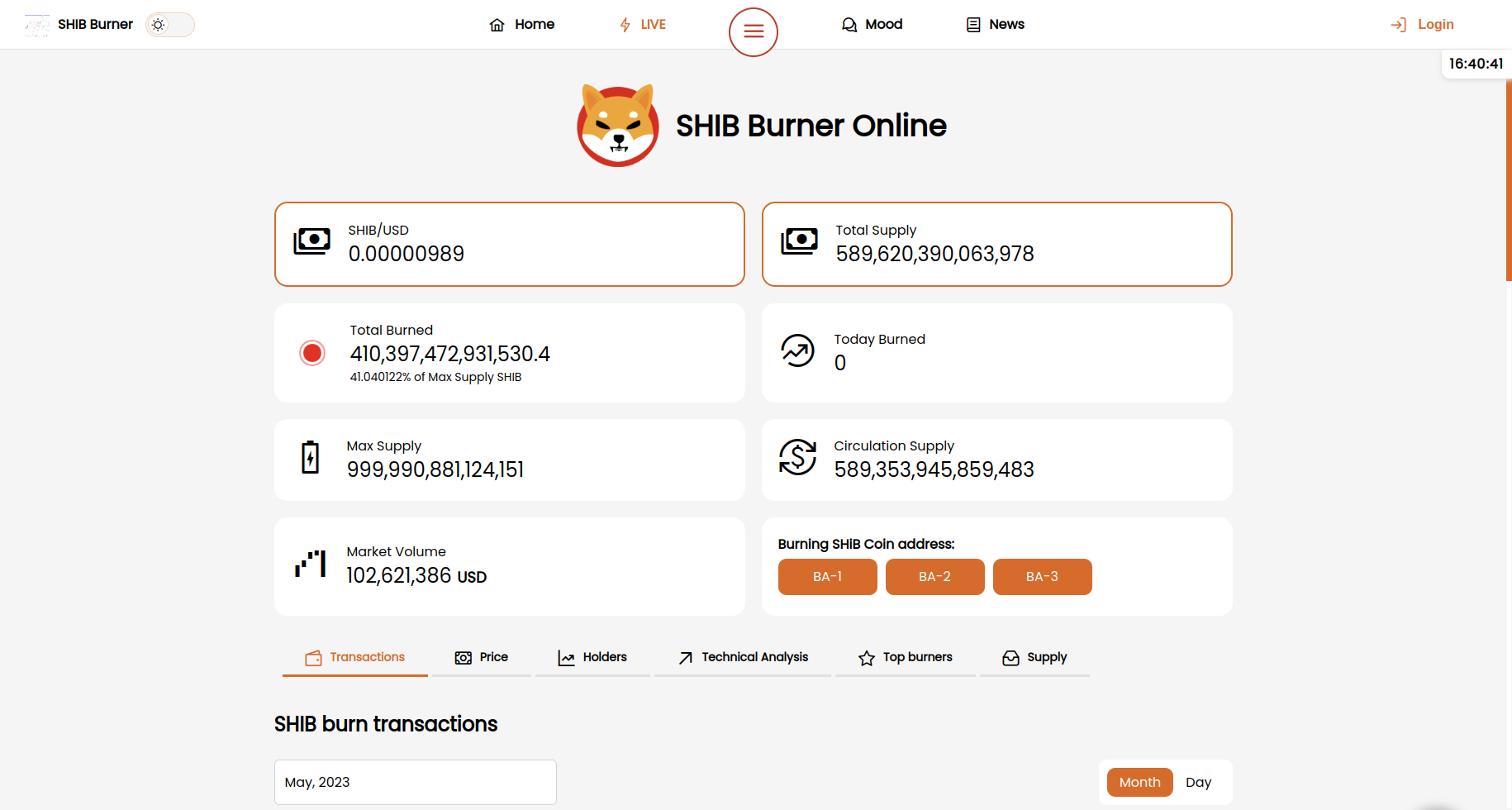Click the 41.040122% of Max Supply text
Screen dimensions: 1512x810
pyautogui.click(x=435, y=377)
